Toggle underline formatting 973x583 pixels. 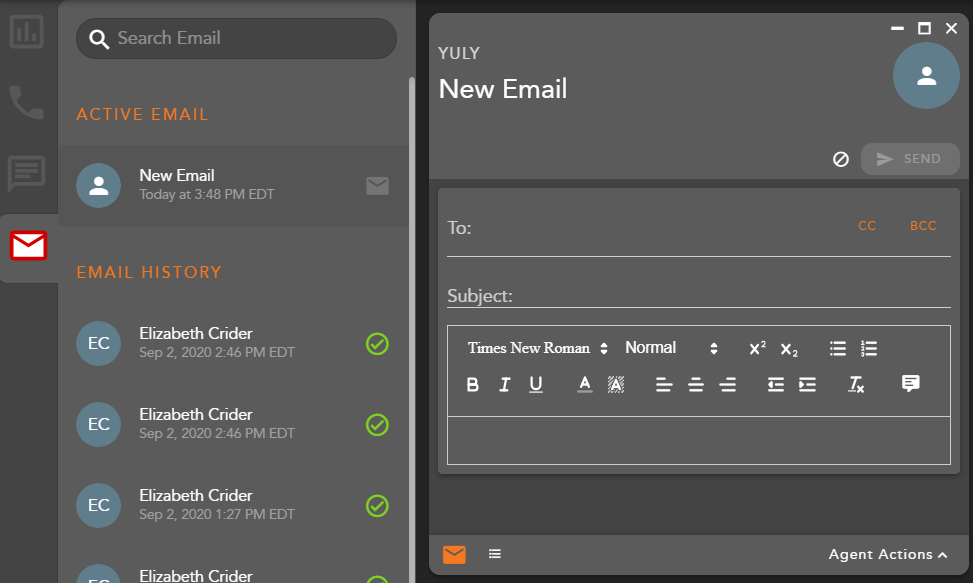click(x=536, y=385)
